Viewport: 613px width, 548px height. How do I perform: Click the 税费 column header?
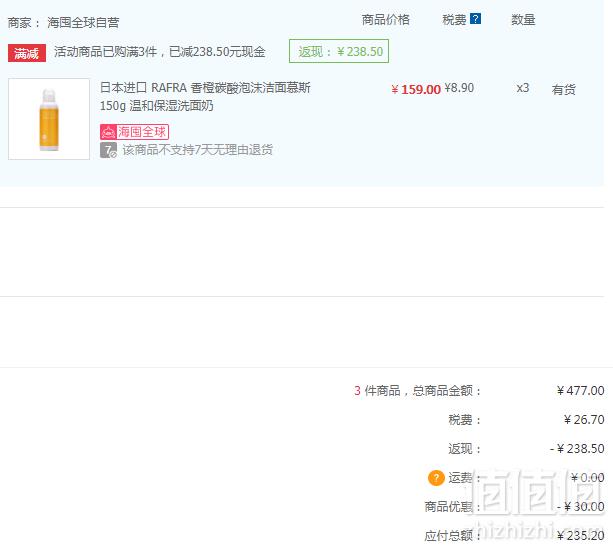pos(454,20)
